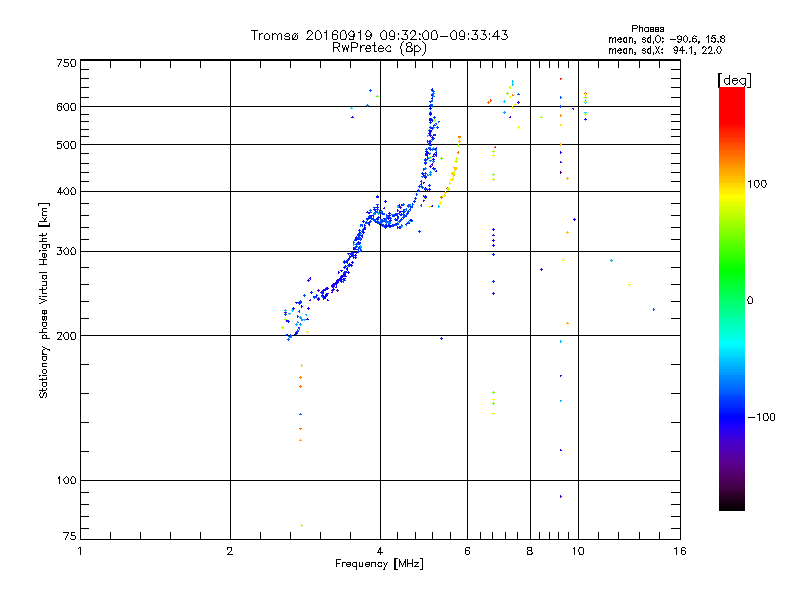Click the 'Stationary phase Virtual Height [km]' axis label

(x=43, y=300)
